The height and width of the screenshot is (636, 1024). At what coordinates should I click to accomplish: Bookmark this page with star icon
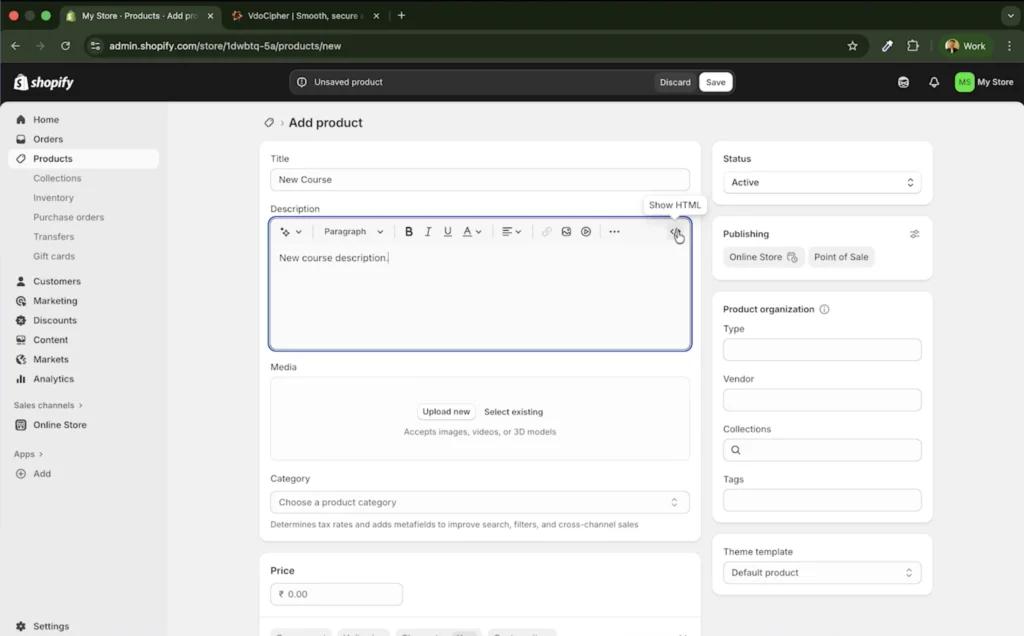(x=852, y=46)
